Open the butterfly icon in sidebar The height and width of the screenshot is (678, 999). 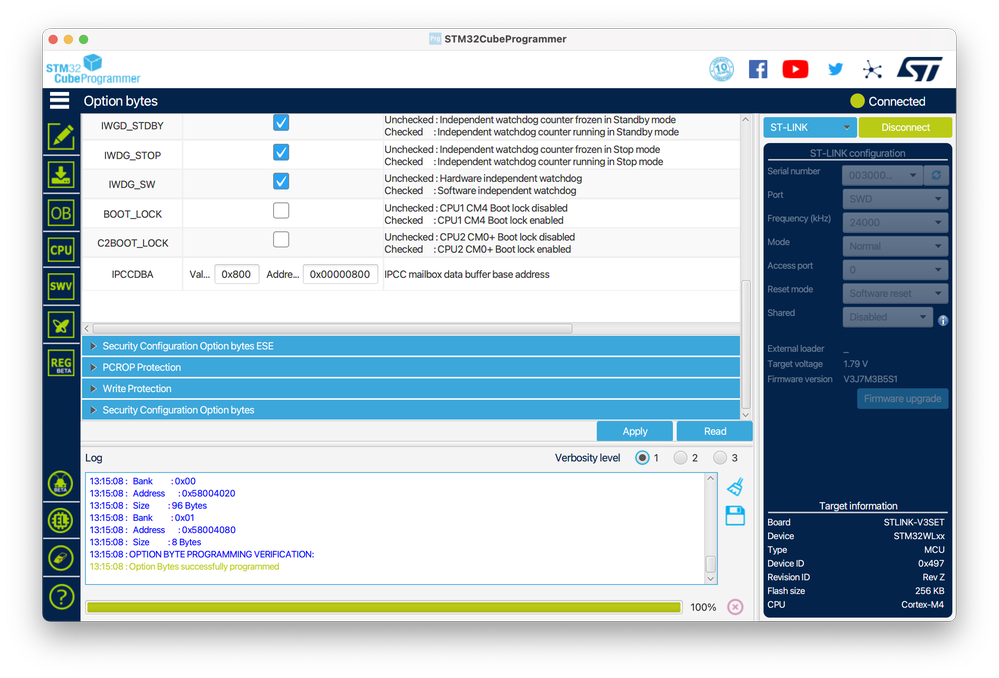(61, 326)
